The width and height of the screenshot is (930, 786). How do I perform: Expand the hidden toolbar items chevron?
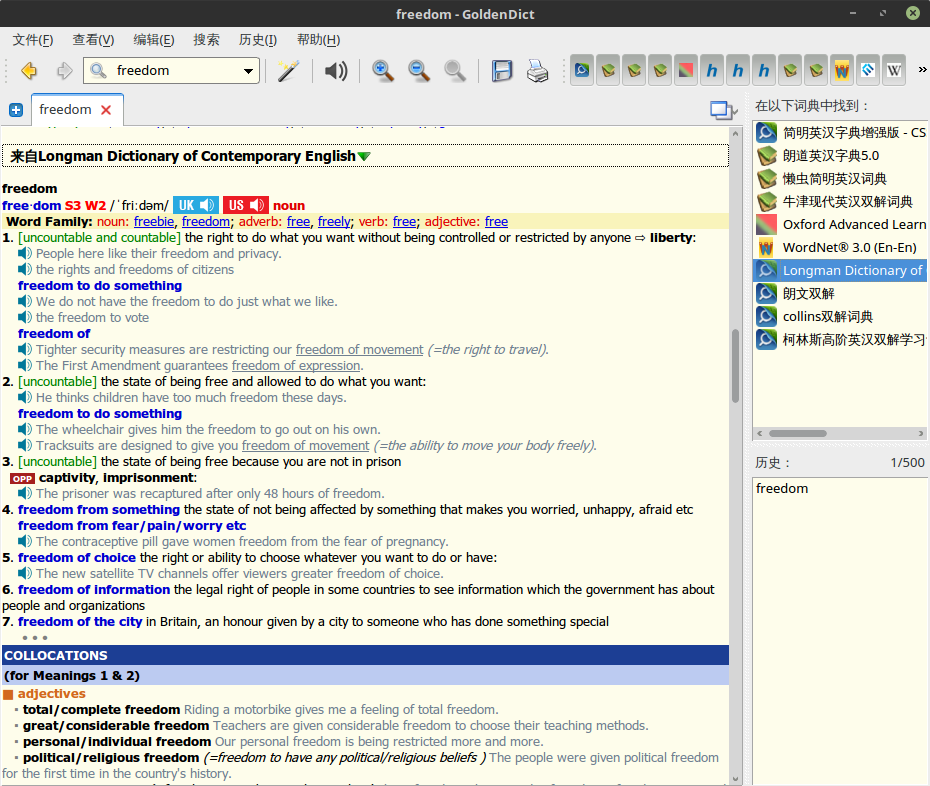(x=921, y=71)
